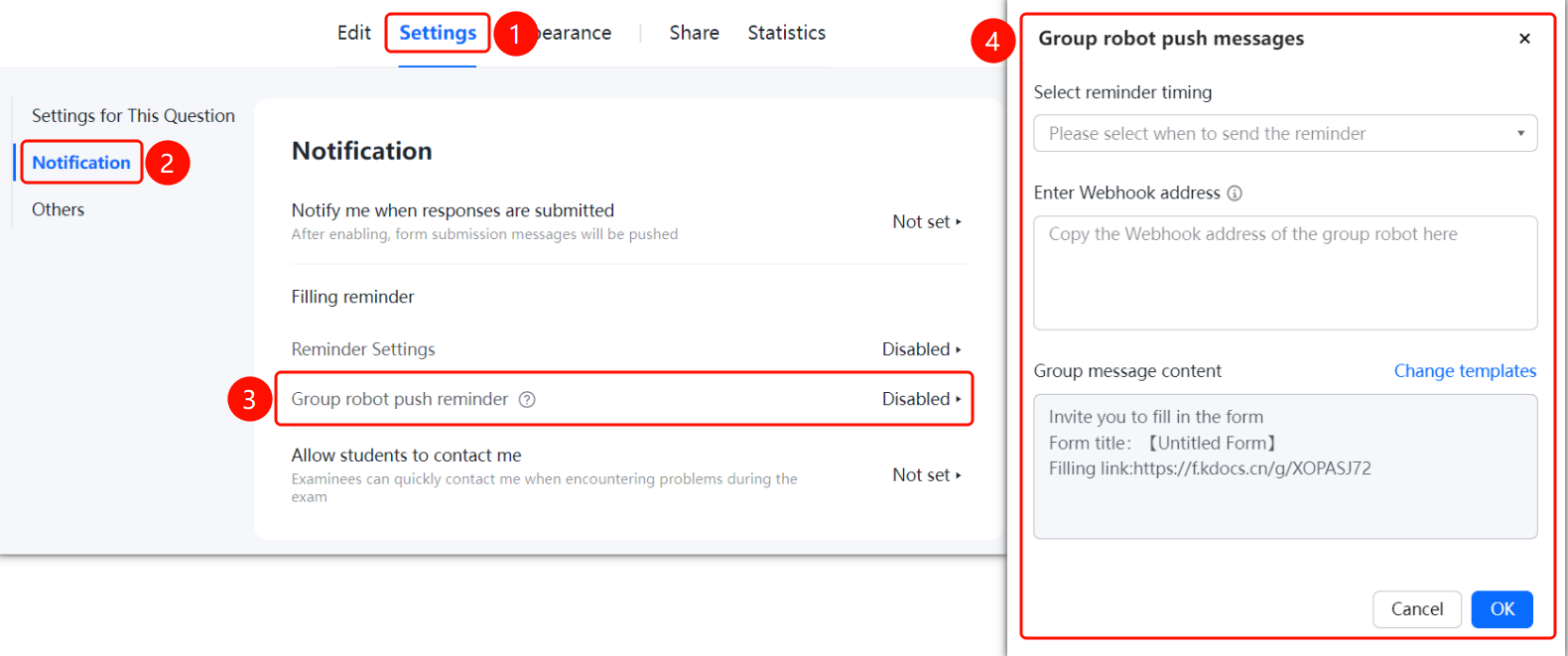Open the reminder timing dropdown
The width and height of the screenshot is (1568, 656).
[1285, 134]
